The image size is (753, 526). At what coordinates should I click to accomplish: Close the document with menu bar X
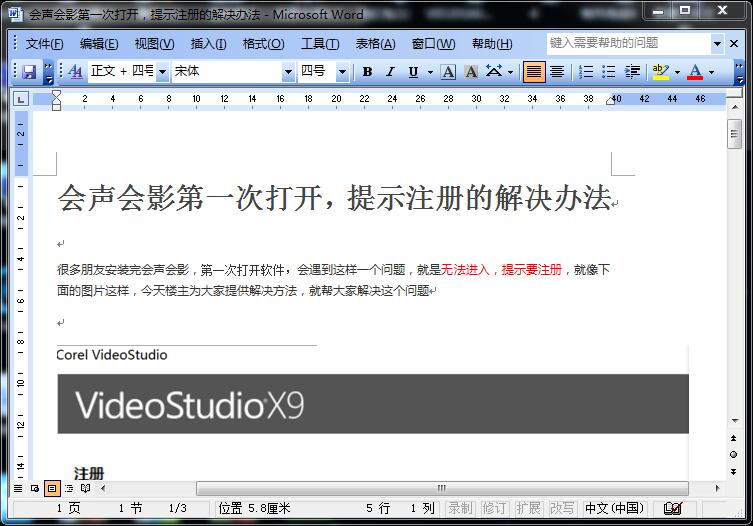pyautogui.click(x=734, y=44)
